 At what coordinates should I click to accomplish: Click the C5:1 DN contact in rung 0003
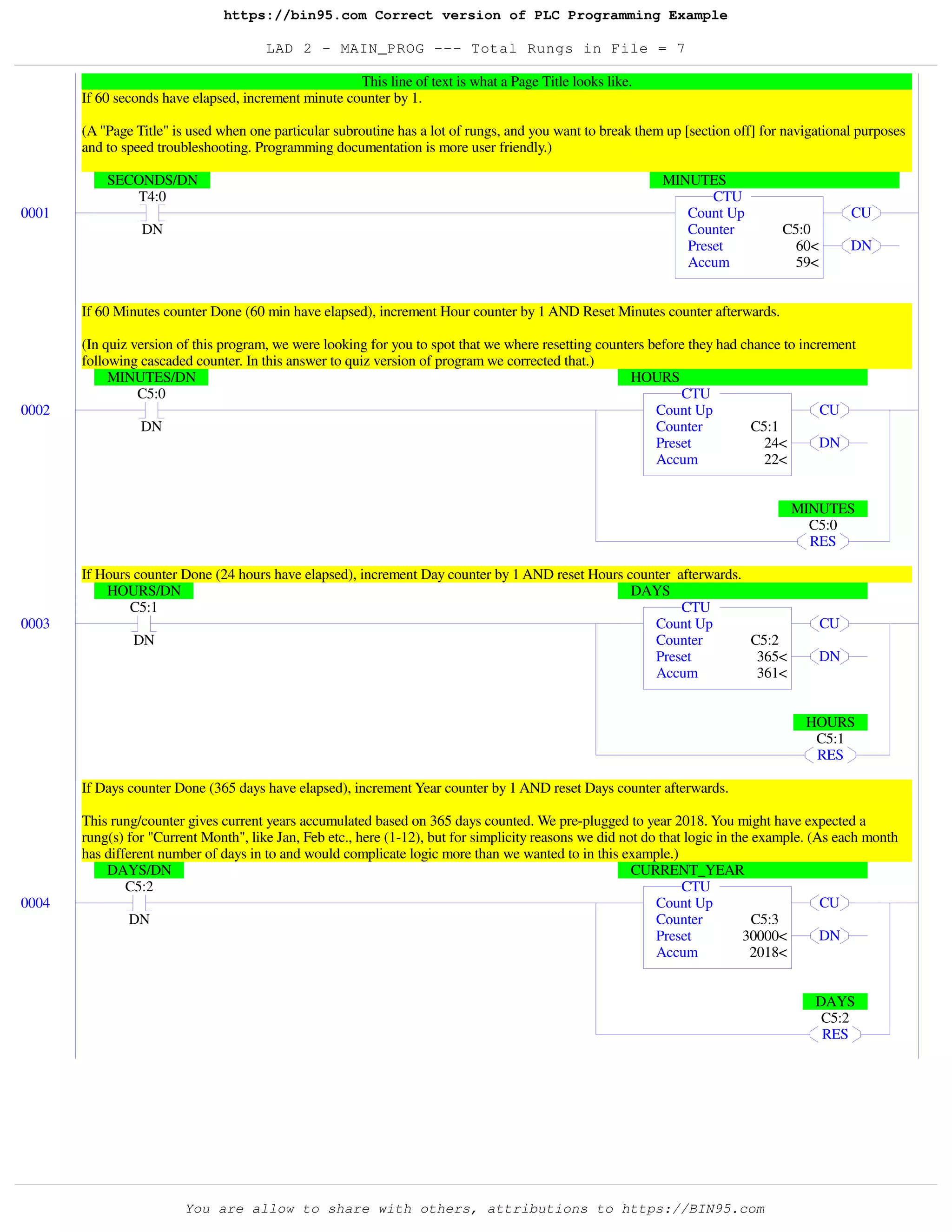(x=144, y=624)
